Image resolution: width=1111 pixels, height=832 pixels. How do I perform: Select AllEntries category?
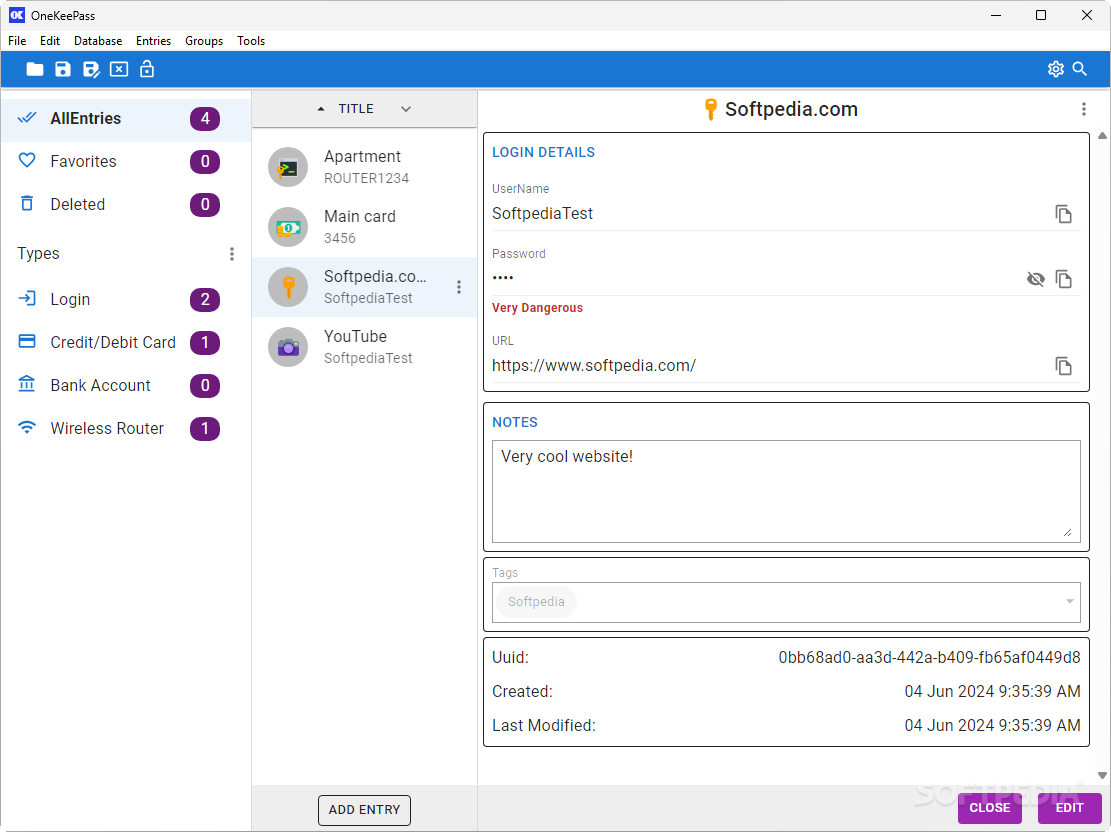point(126,119)
